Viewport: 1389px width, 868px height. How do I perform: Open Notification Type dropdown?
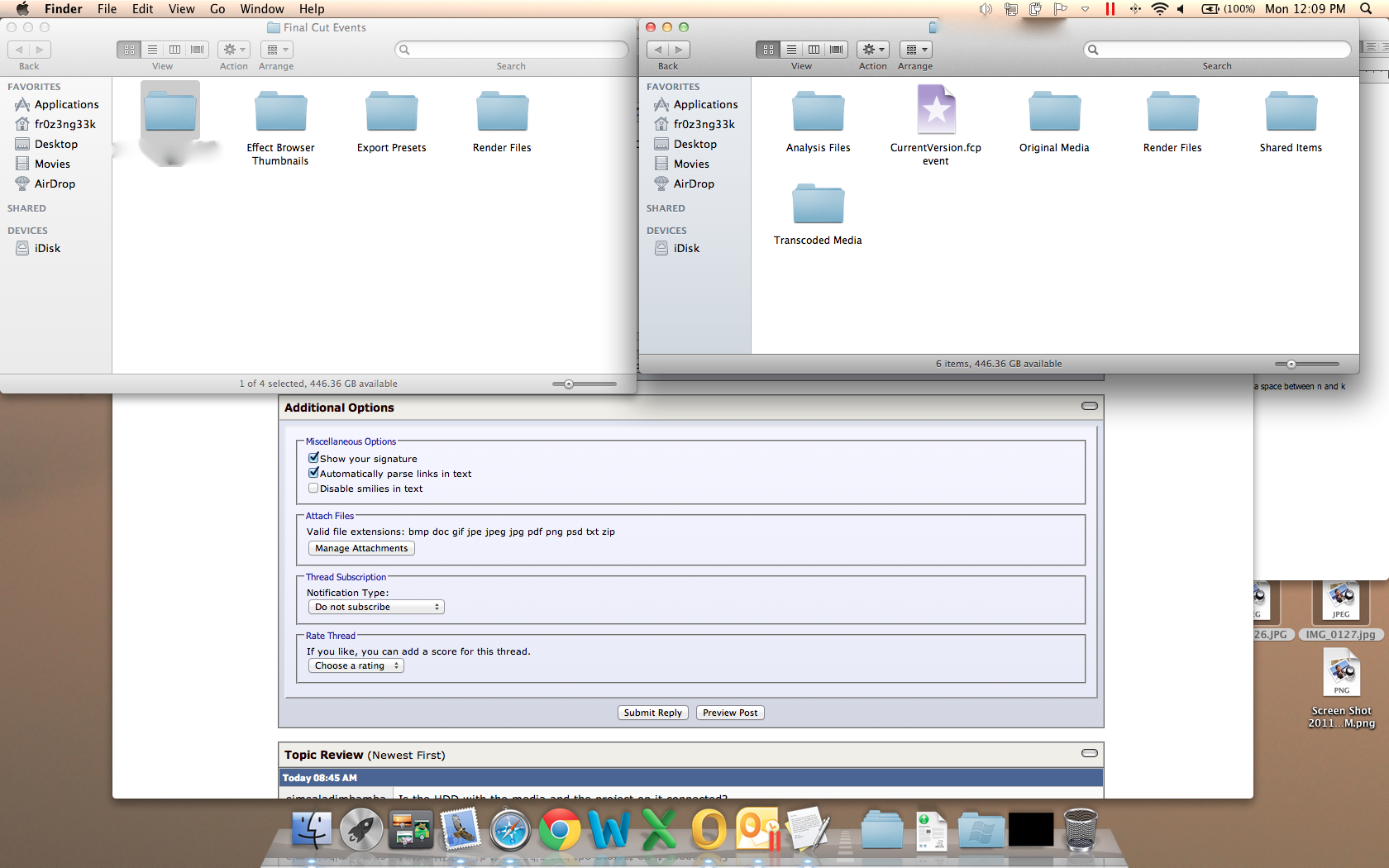tap(376, 607)
